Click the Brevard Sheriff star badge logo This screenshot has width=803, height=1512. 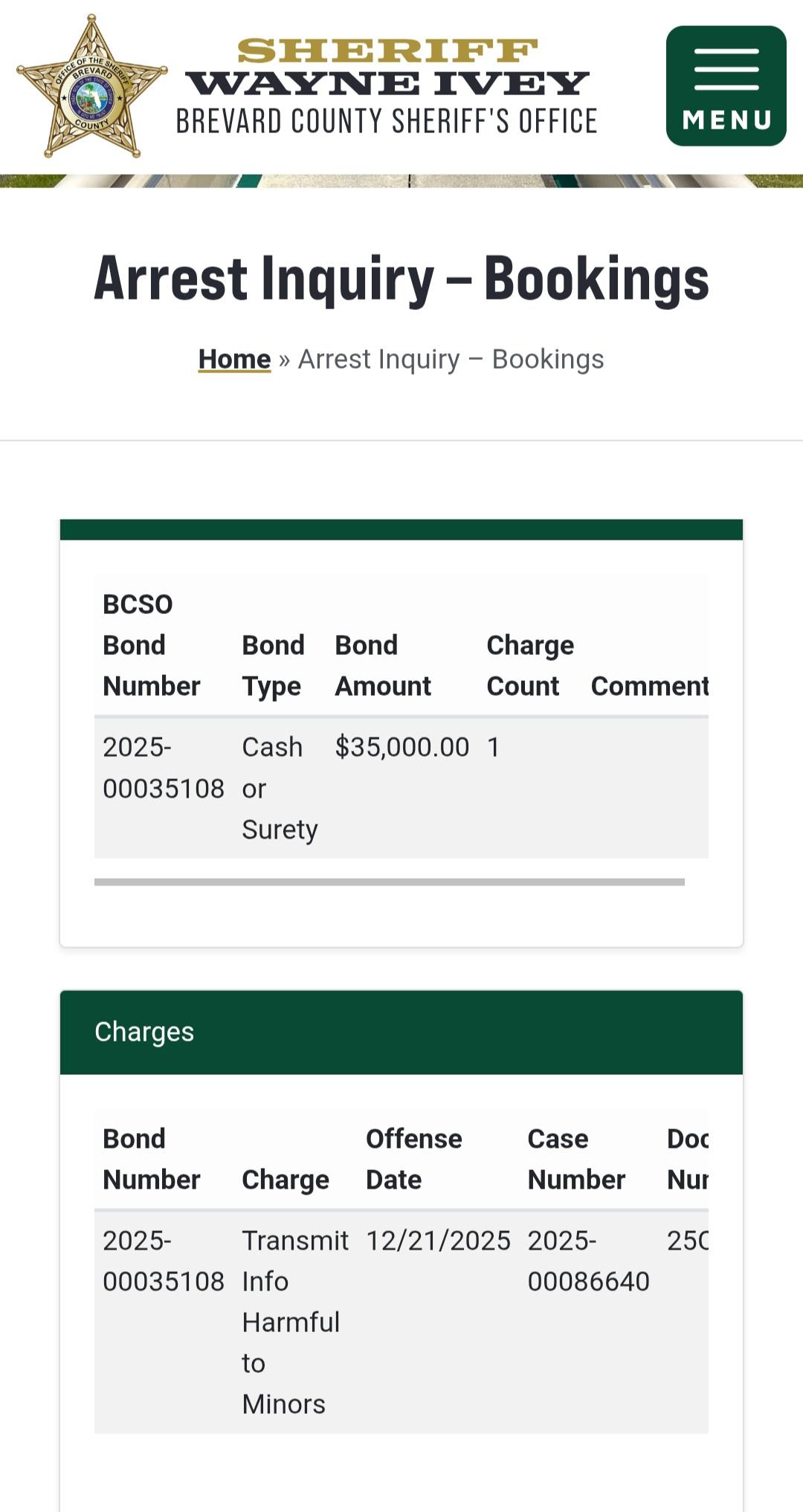[x=92, y=86]
